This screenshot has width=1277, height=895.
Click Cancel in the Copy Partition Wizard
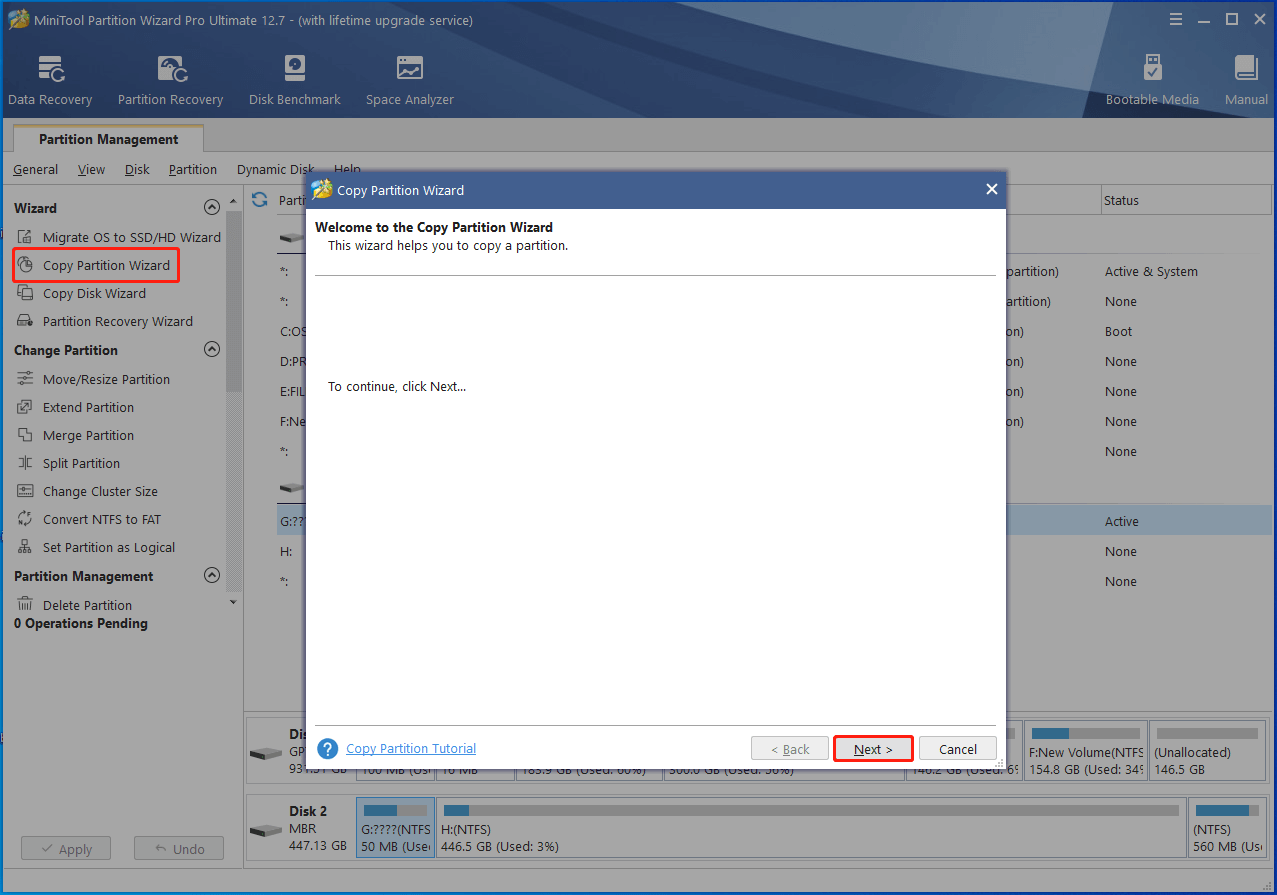pyautogui.click(x=958, y=749)
